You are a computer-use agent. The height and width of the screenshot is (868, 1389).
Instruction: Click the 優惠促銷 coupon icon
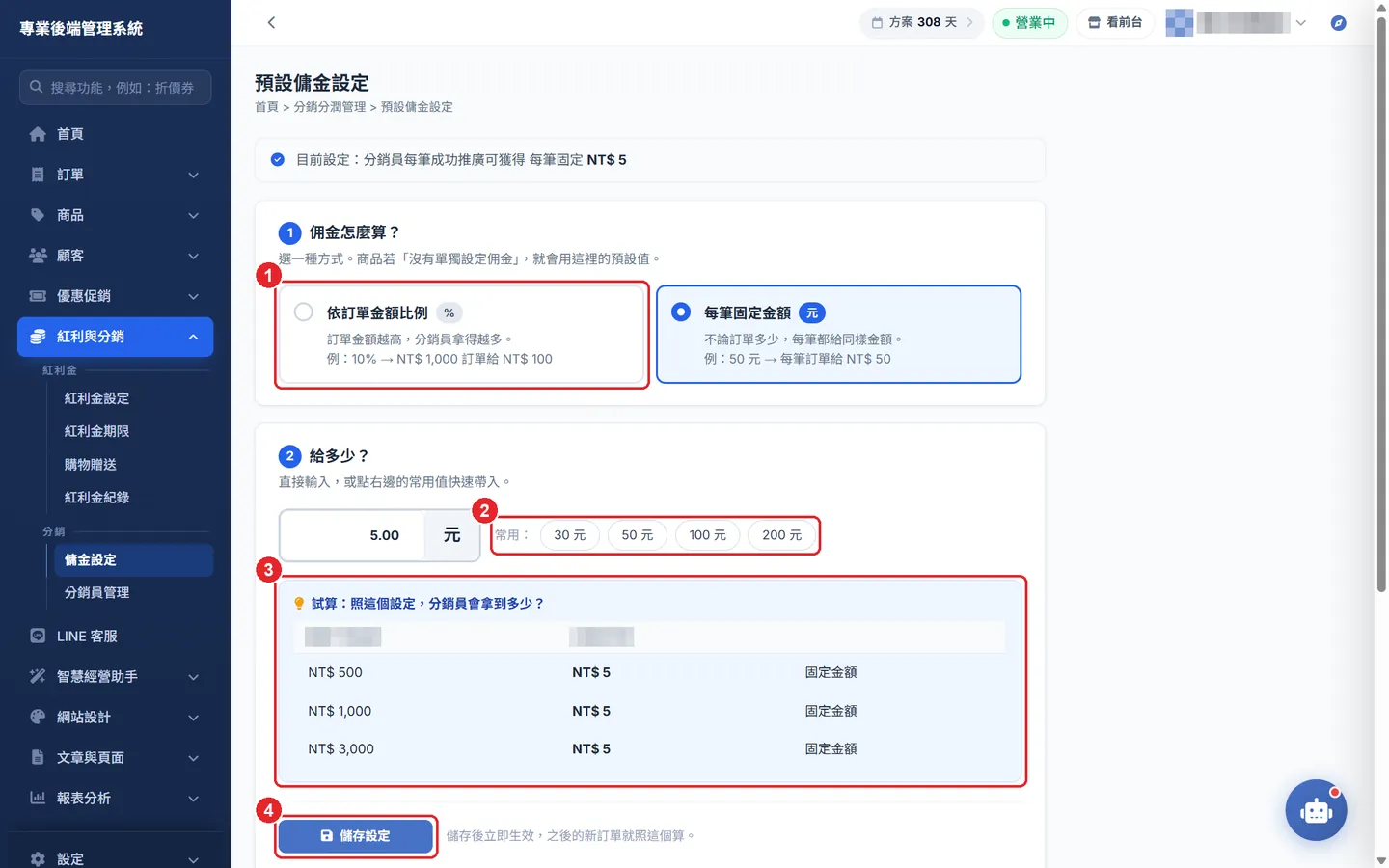pyautogui.click(x=38, y=296)
